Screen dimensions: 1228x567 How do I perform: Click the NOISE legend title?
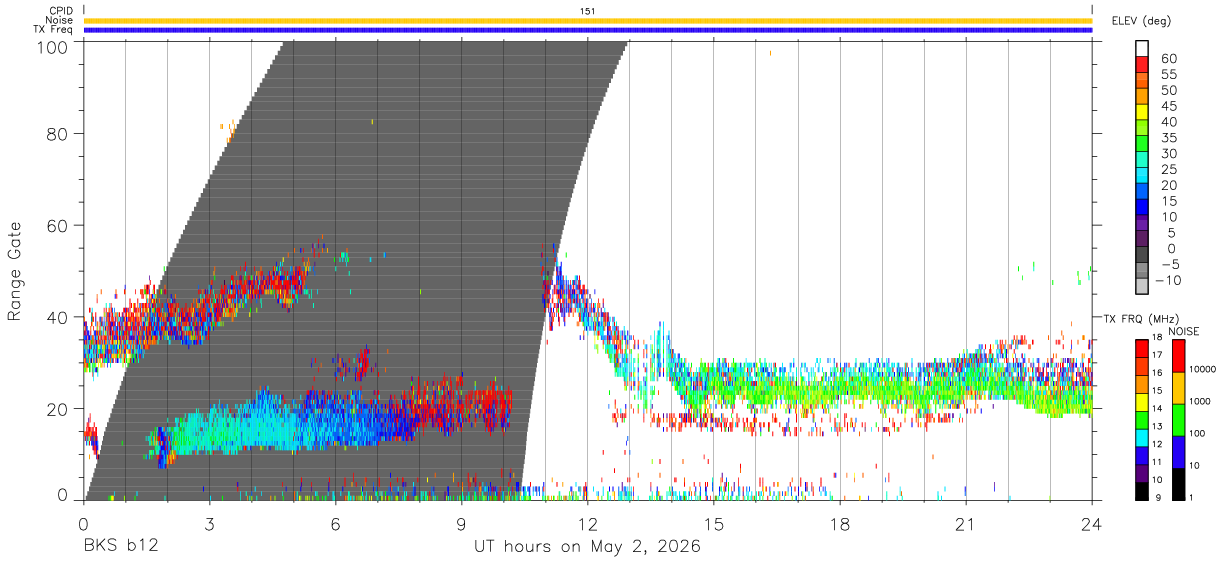coord(1184,331)
